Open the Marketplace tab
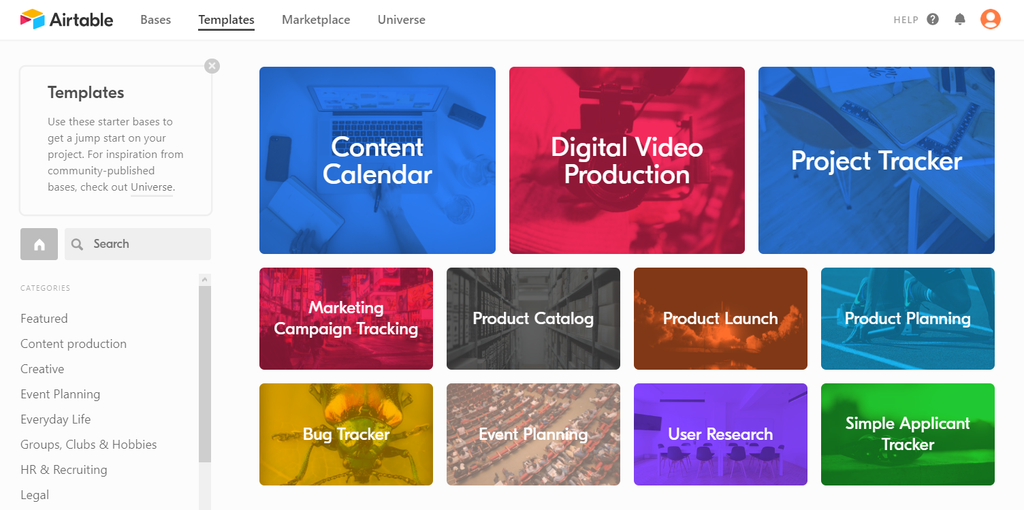This screenshot has height=510, width=1024. click(316, 20)
